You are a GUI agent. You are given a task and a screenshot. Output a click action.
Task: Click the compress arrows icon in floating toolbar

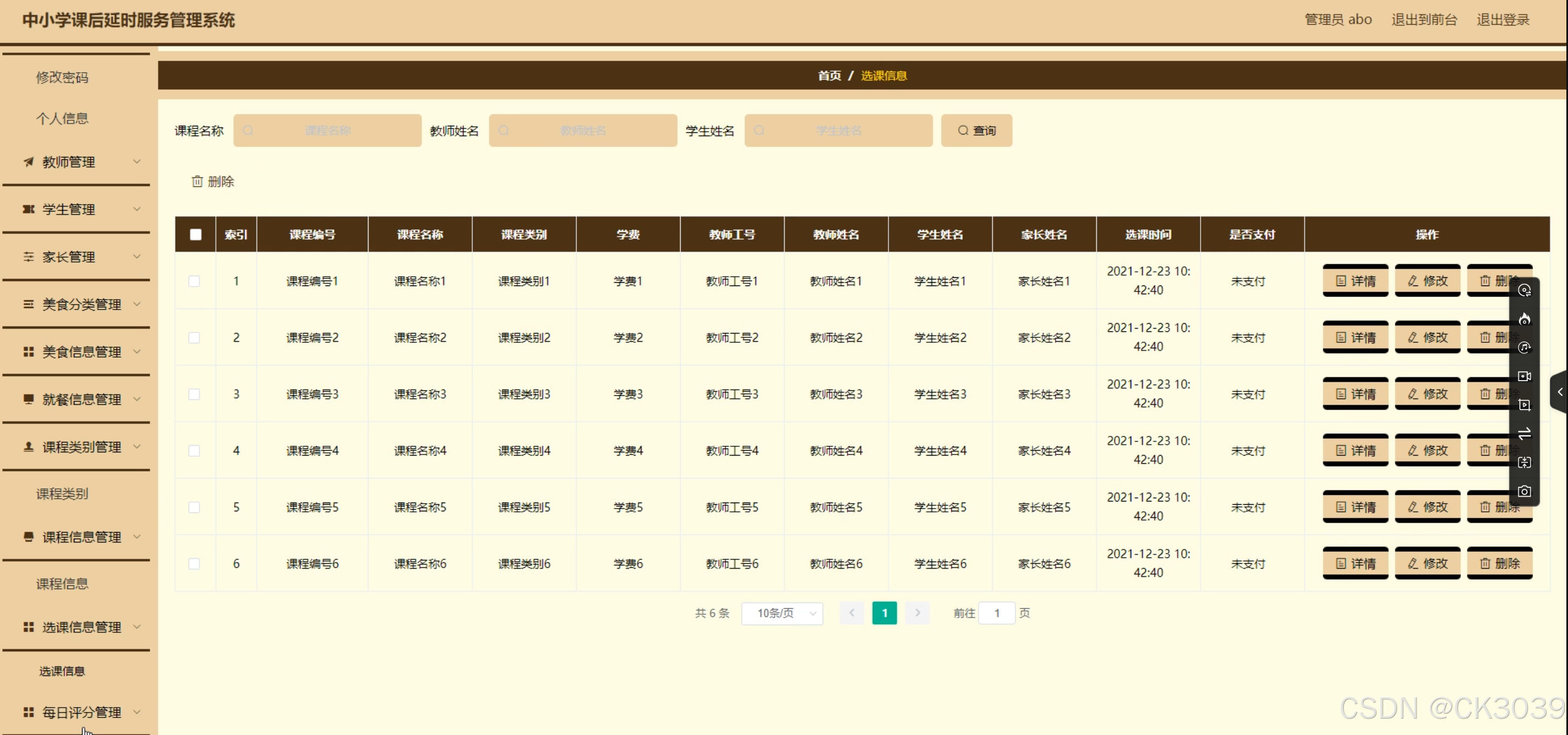[1524, 463]
